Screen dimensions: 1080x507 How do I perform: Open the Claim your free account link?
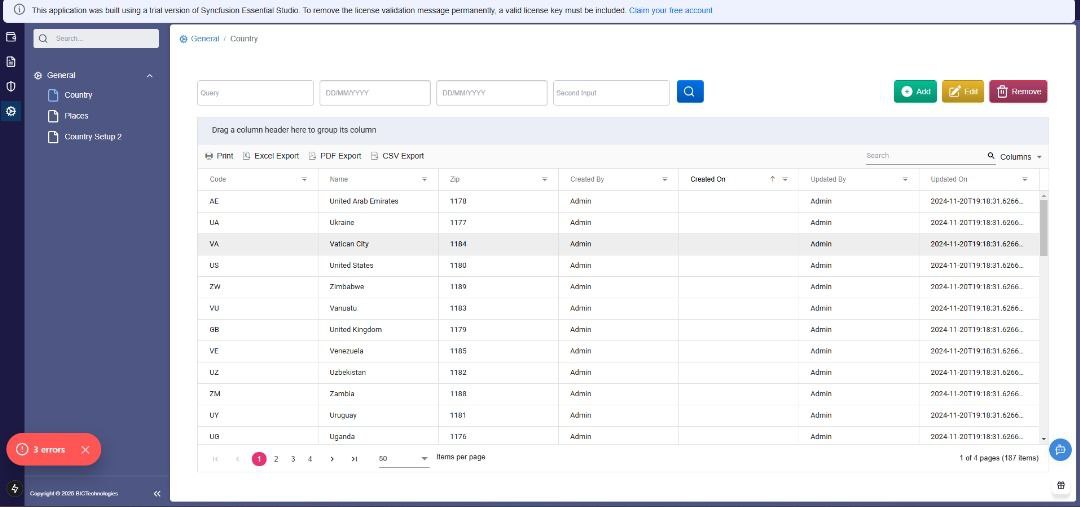pos(670,10)
